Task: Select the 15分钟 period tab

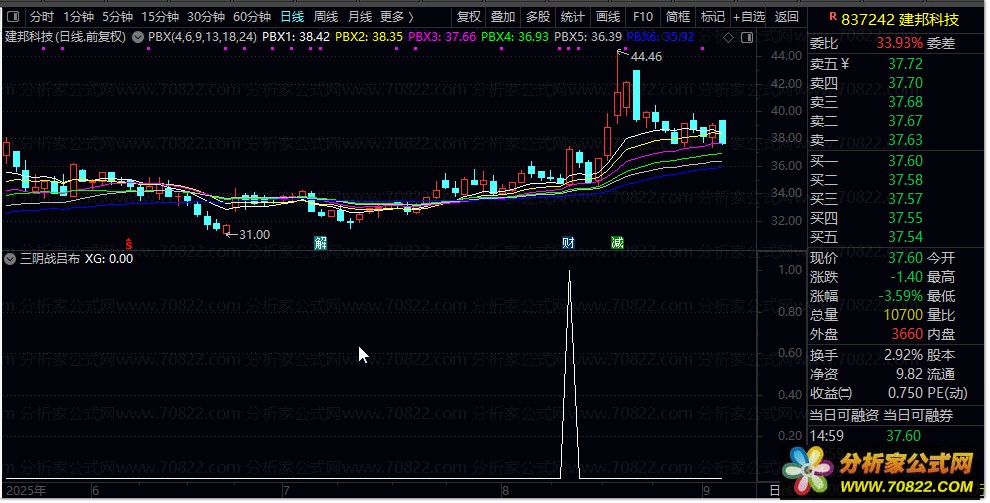Action: click(160, 16)
